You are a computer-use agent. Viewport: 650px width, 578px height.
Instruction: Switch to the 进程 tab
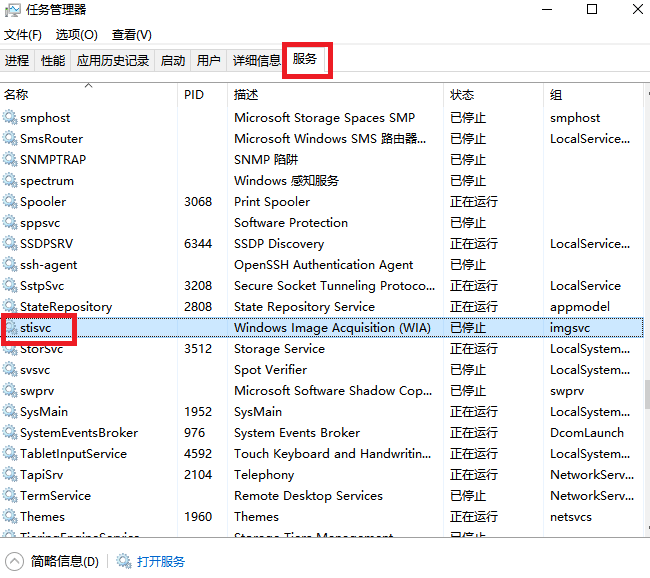pyautogui.click(x=17, y=61)
